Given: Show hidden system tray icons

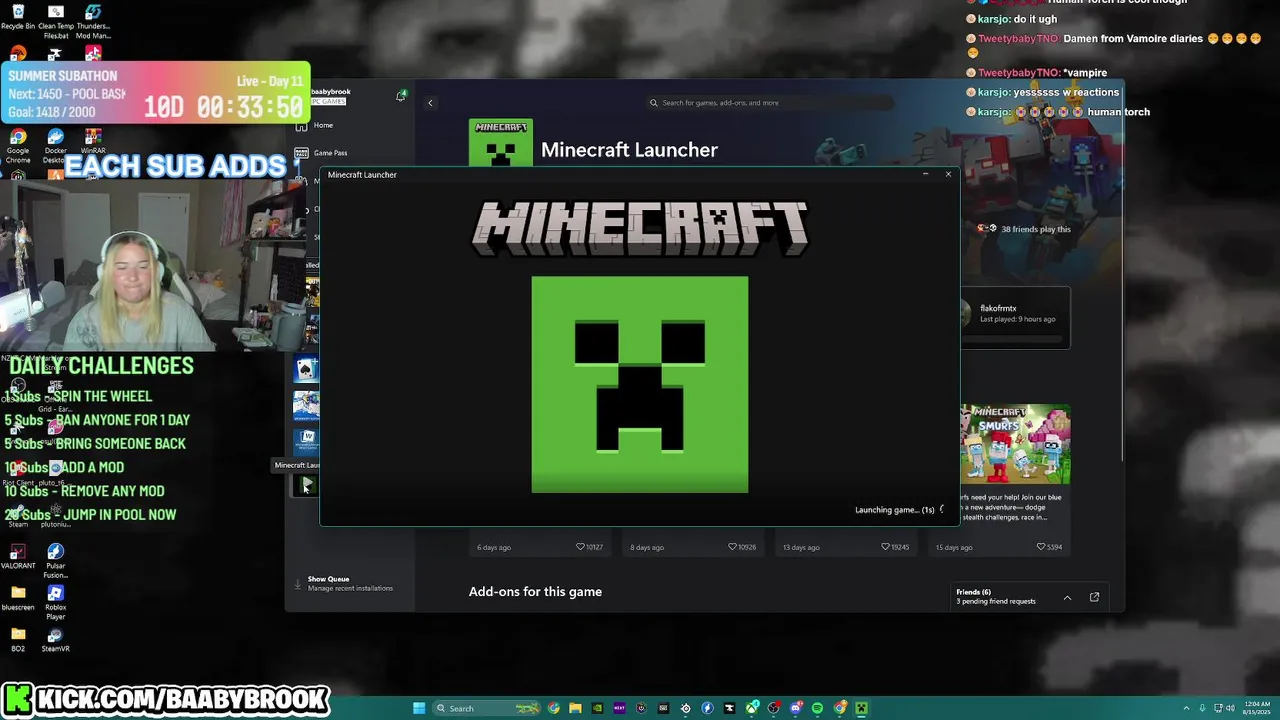Looking at the screenshot, I should (1186, 708).
